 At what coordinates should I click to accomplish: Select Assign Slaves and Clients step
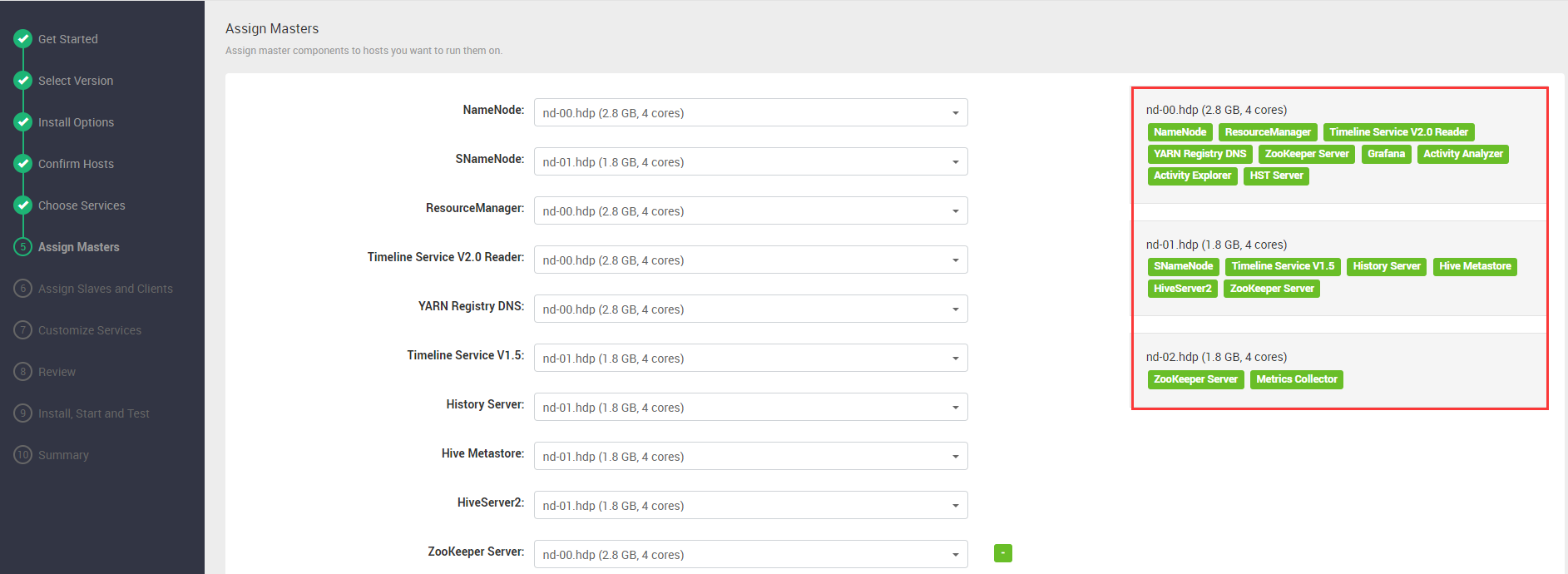106,289
